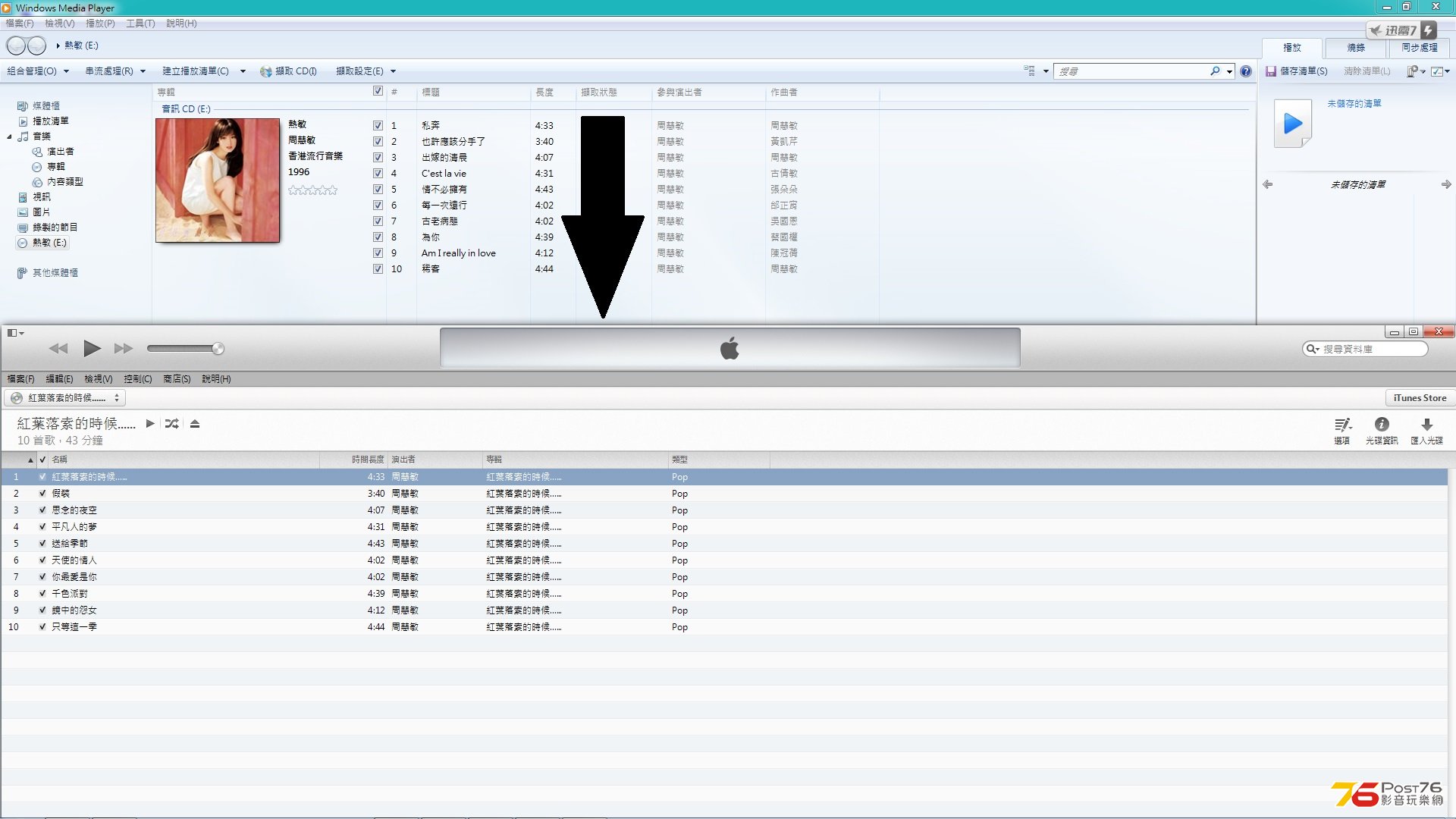Click the iTunes Store button
1456x819 pixels.
tap(1420, 398)
